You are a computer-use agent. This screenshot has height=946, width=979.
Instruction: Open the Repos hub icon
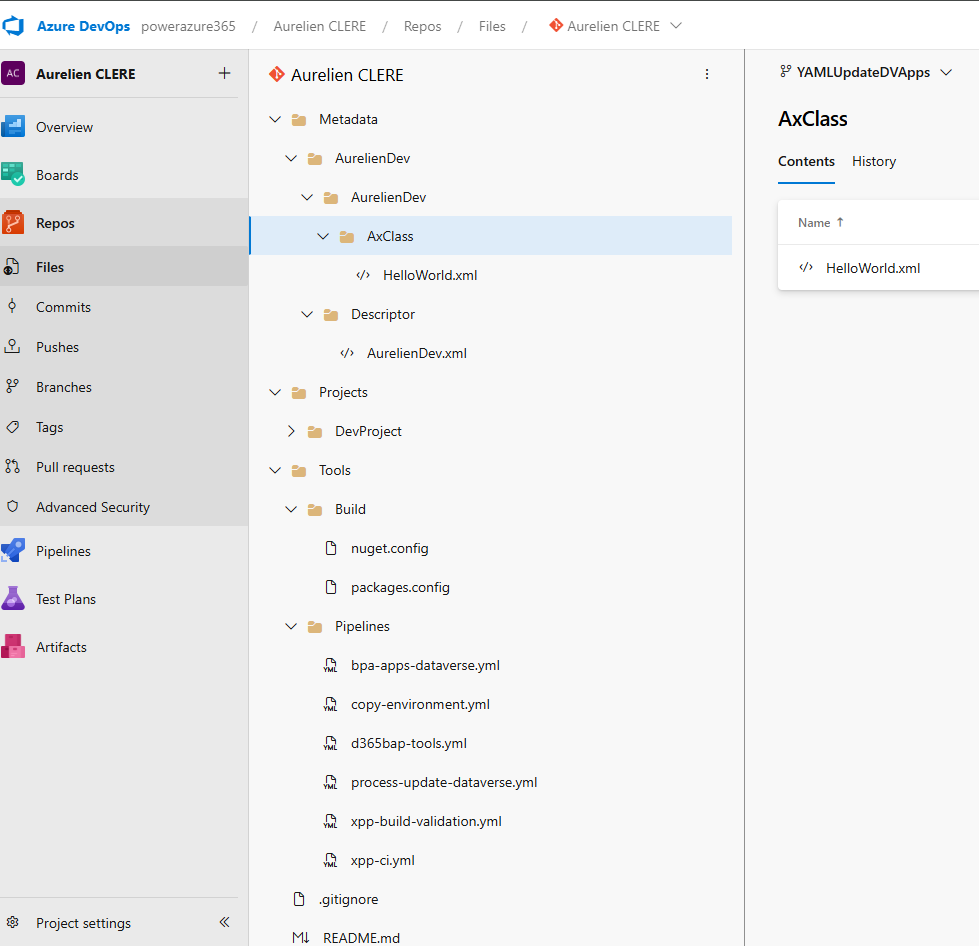point(13,223)
